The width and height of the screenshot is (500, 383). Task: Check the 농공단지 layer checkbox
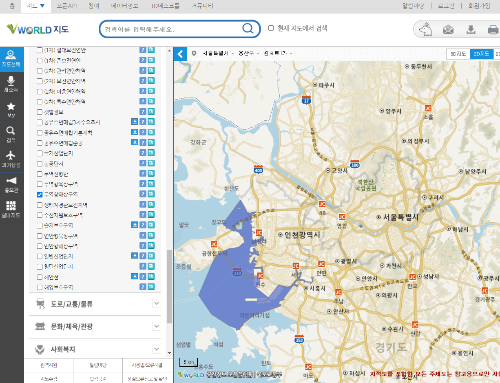click(40, 164)
